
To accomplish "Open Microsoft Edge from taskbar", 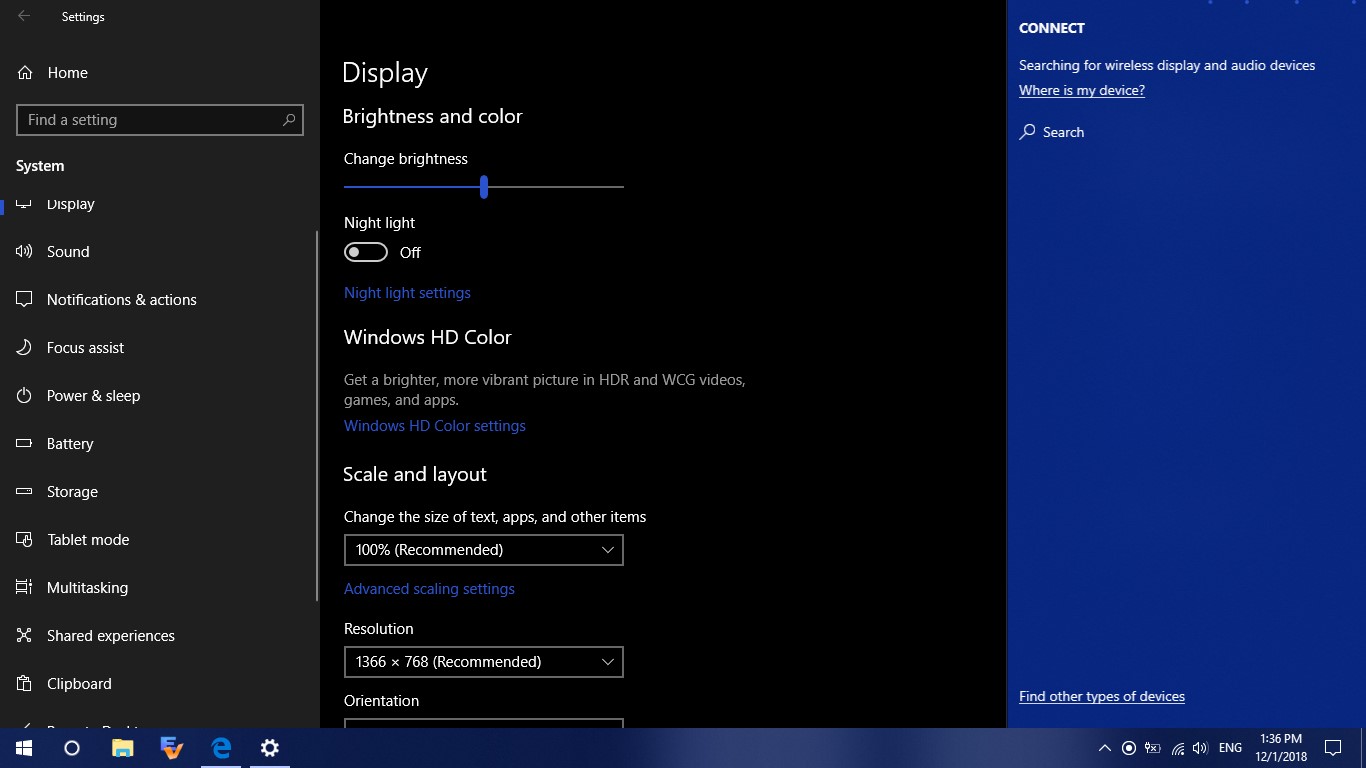I will 221,748.
